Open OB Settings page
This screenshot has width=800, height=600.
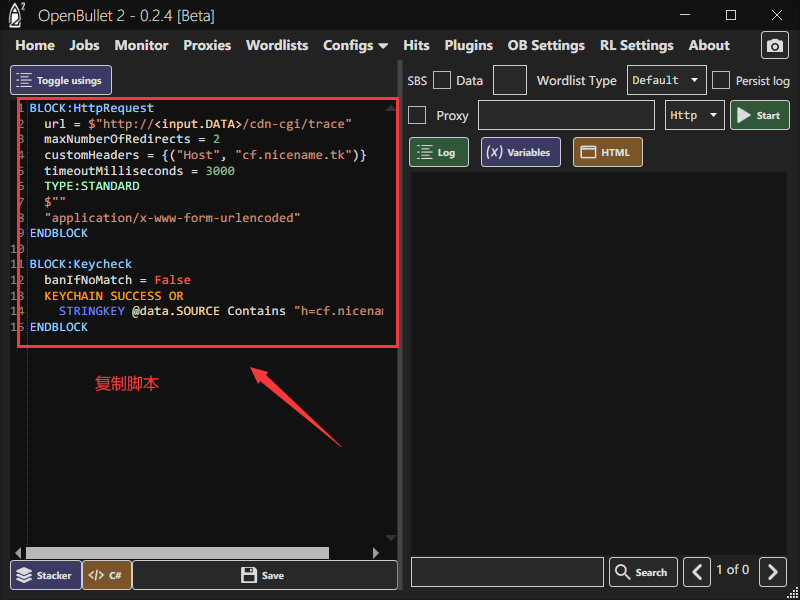click(x=546, y=45)
